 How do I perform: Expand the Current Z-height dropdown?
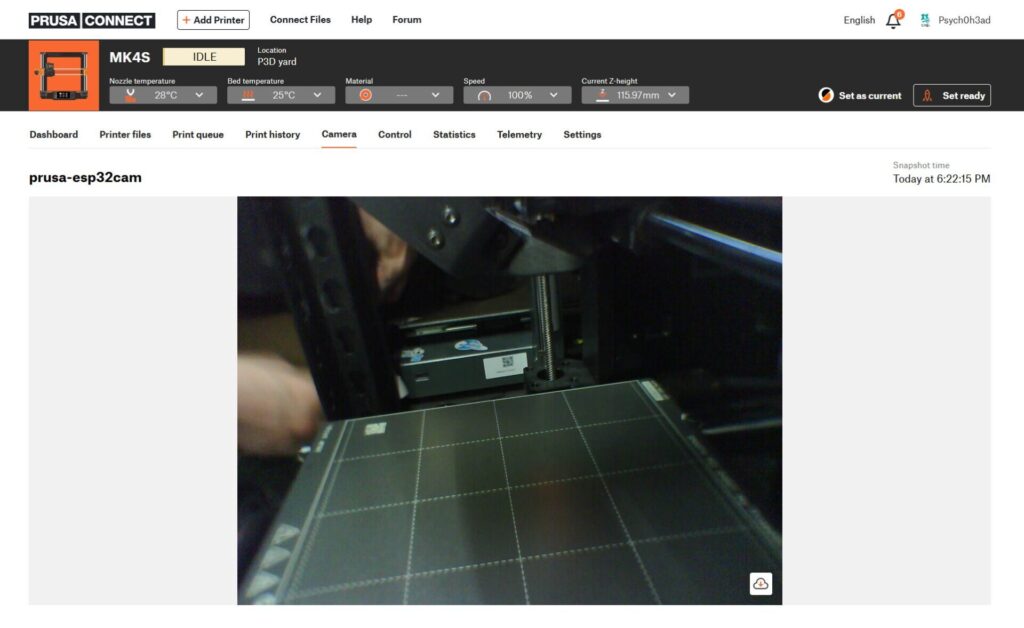(x=671, y=95)
